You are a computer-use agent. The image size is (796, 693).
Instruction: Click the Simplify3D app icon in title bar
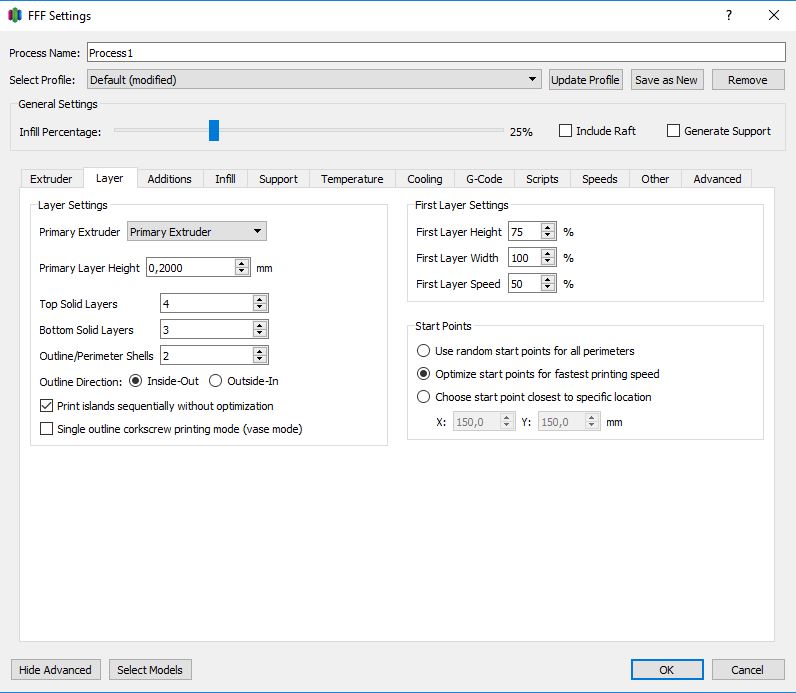click(x=15, y=15)
